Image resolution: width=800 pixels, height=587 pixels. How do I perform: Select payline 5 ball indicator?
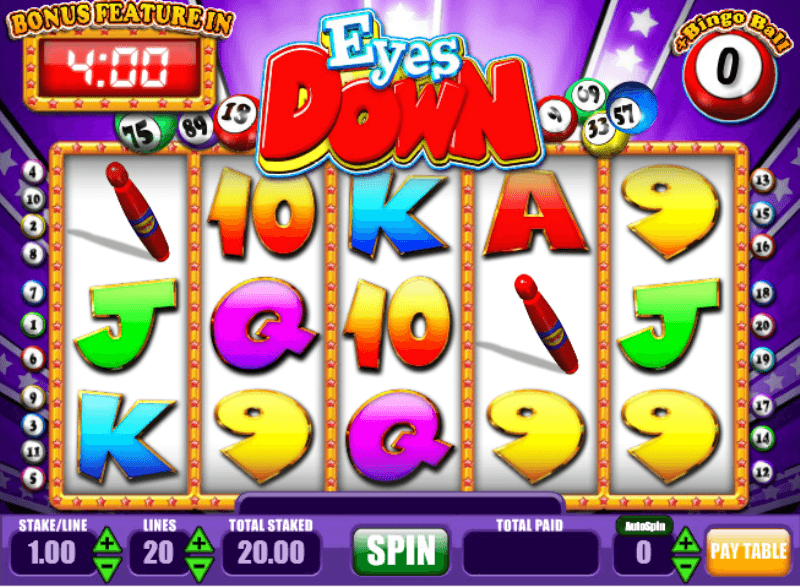[33, 478]
